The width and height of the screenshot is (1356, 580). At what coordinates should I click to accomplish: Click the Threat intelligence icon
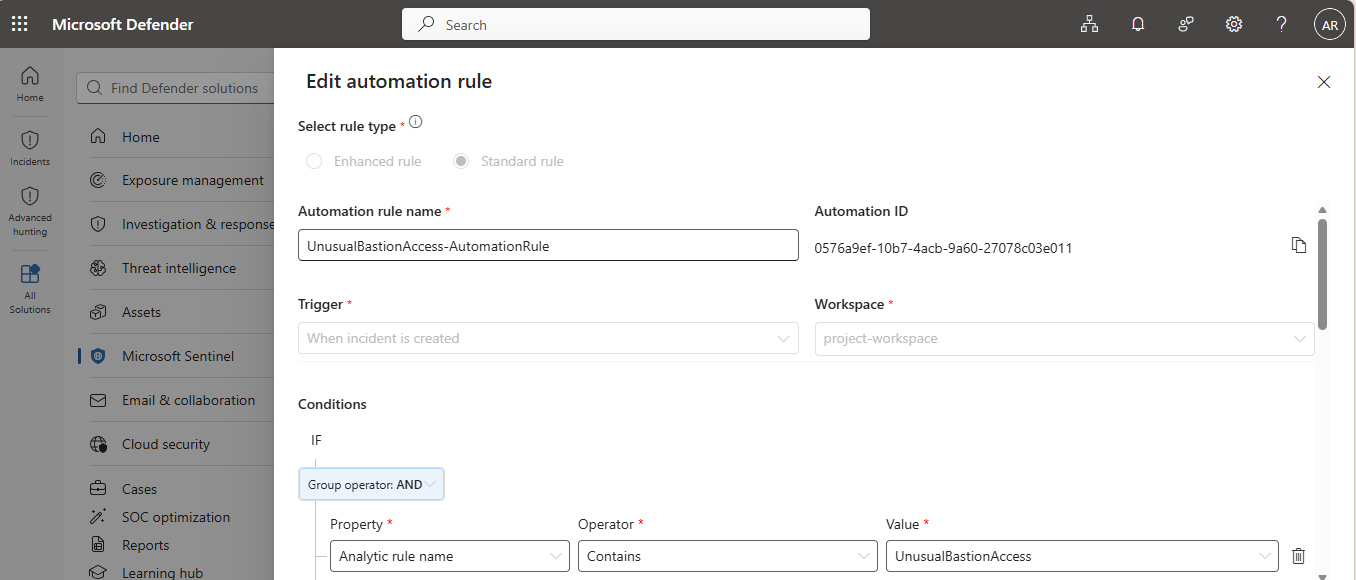pos(98,268)
